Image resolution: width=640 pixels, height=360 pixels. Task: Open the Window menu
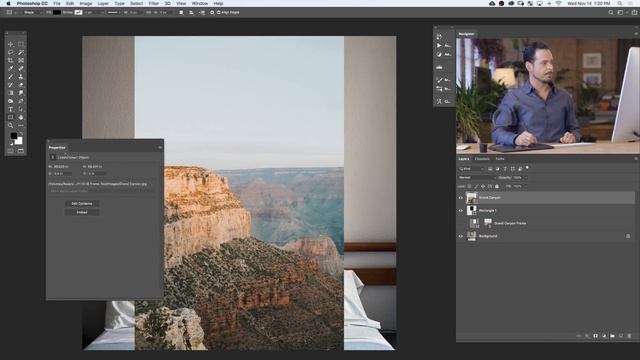200,3
